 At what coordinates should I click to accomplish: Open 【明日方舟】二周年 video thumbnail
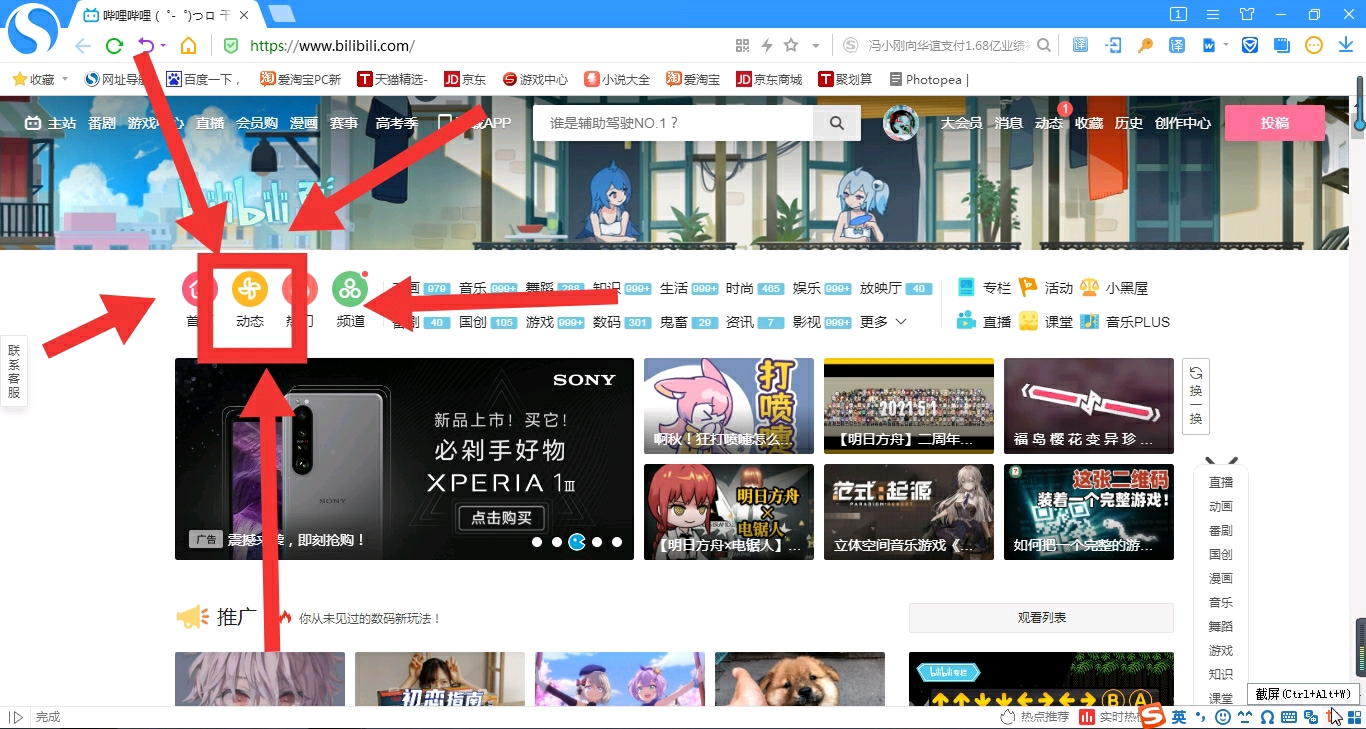coord(909,405)
